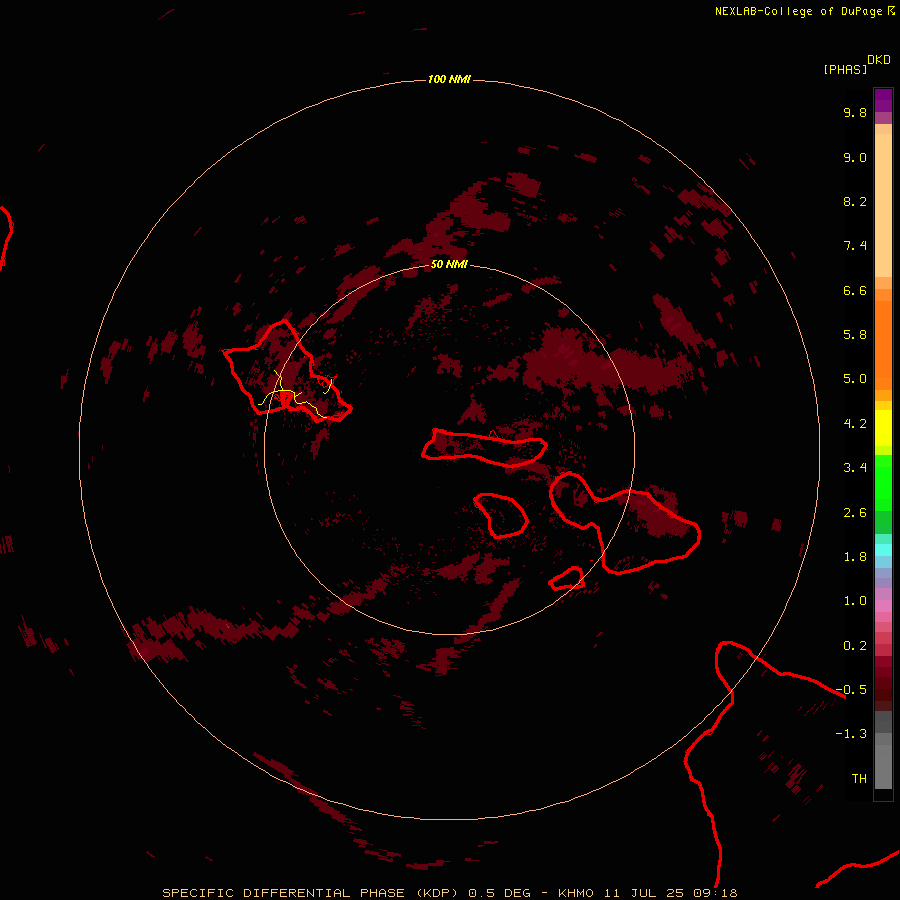Click the 3.4 scale value
The image size is (900, 900).
tap(855, 468)
